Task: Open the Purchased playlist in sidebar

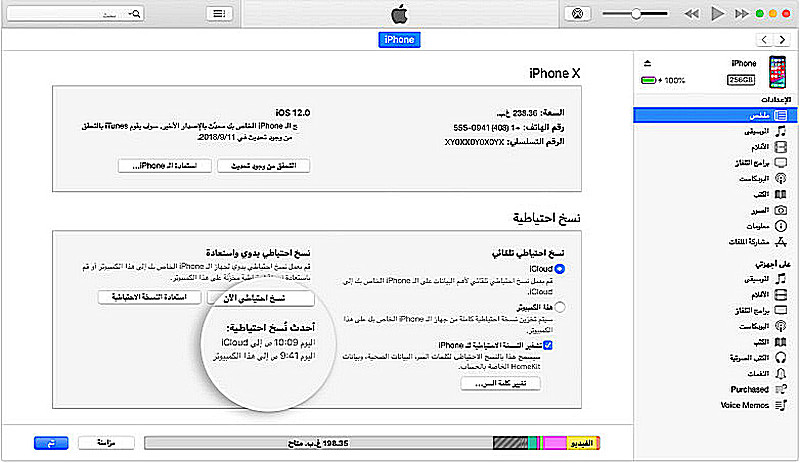Action: pyautogui.click(x=759, y=389)
